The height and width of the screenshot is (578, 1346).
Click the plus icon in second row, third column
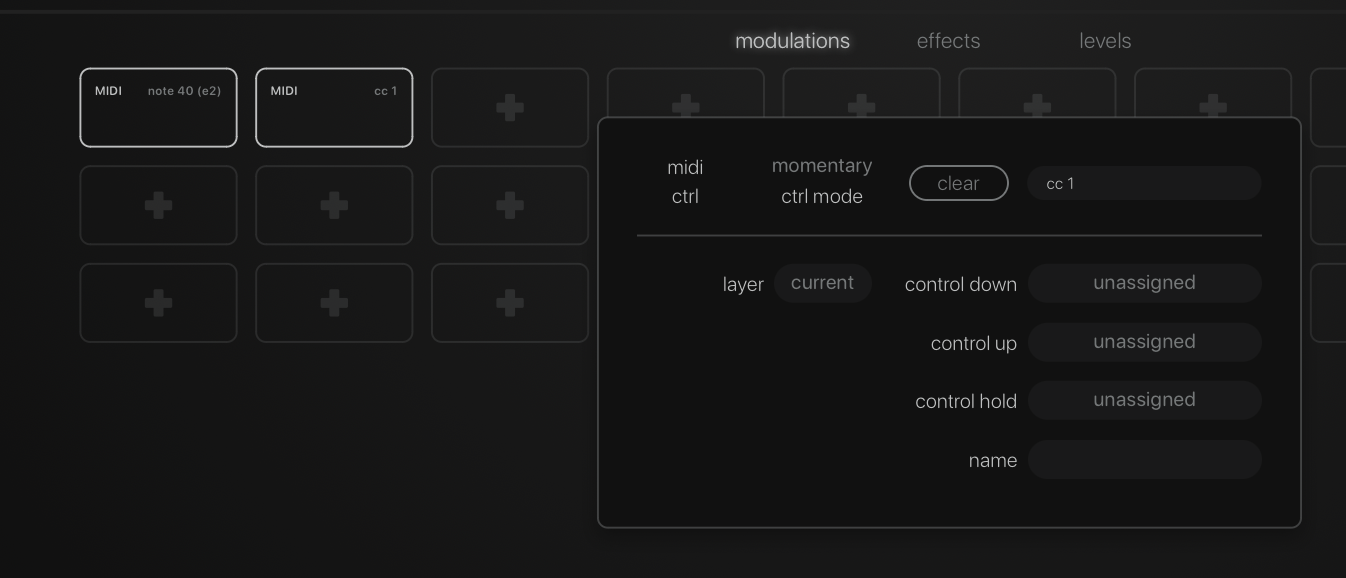(x=510, y=206)
